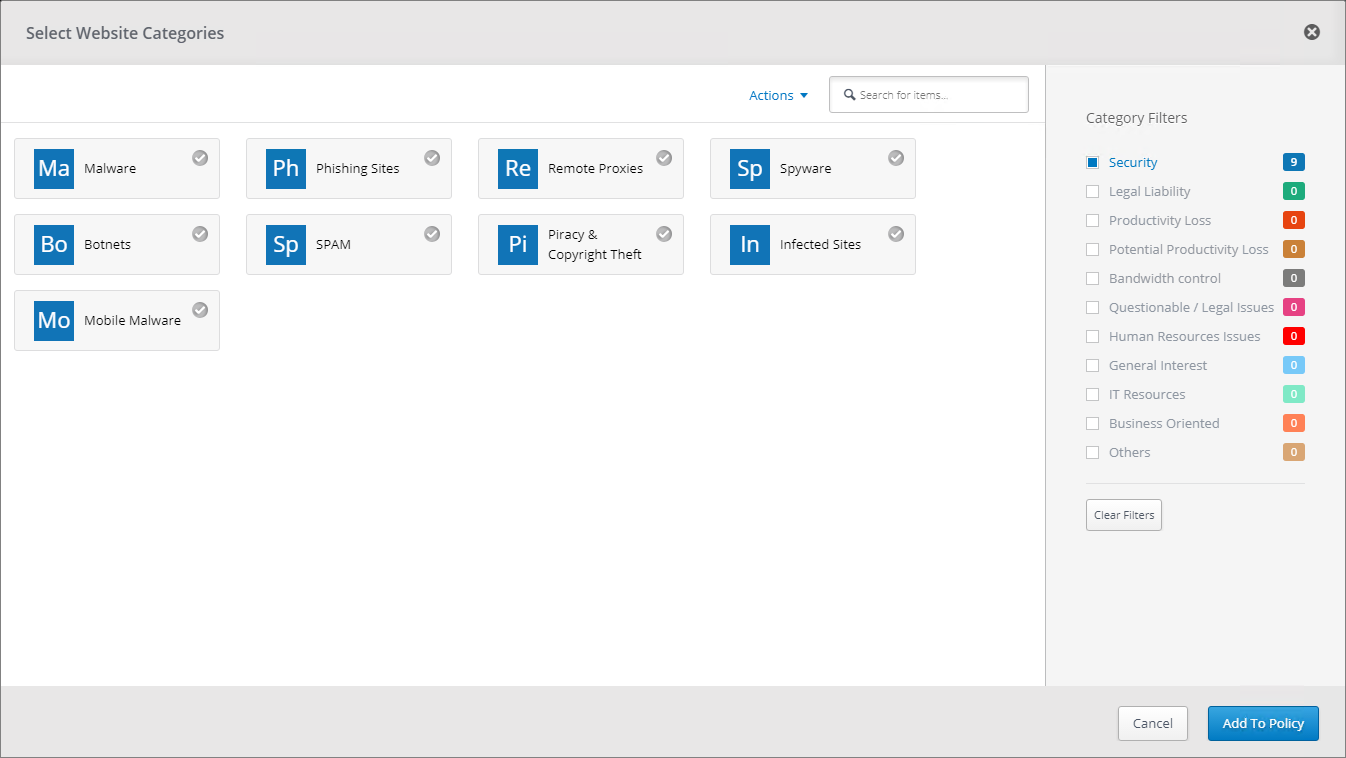
Task: Check the Human Resources Issues filter
Action: pyautogui.click(x=1093, y=336)
